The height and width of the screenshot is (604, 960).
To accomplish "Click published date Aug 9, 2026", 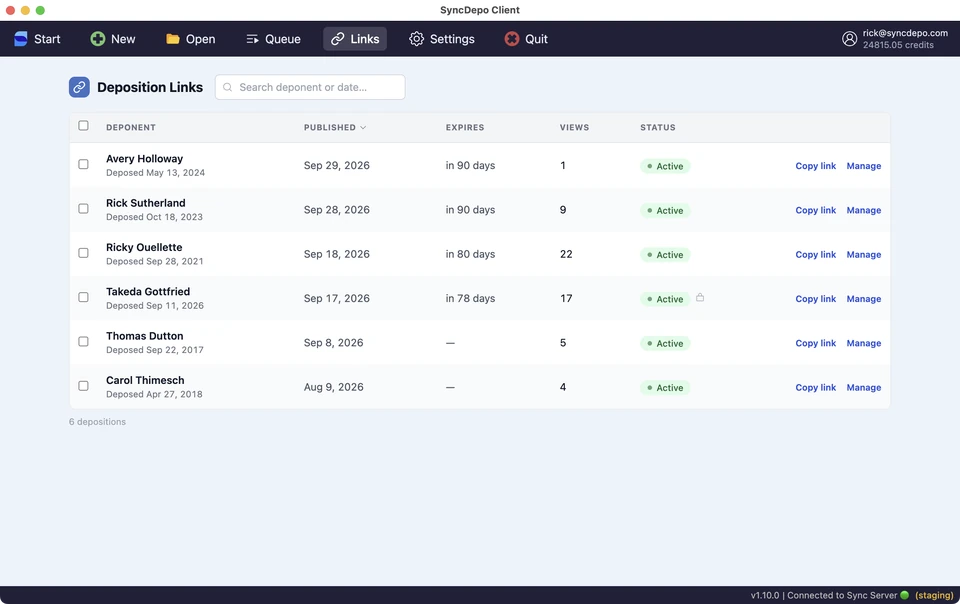I will click(x=334, y=387).
